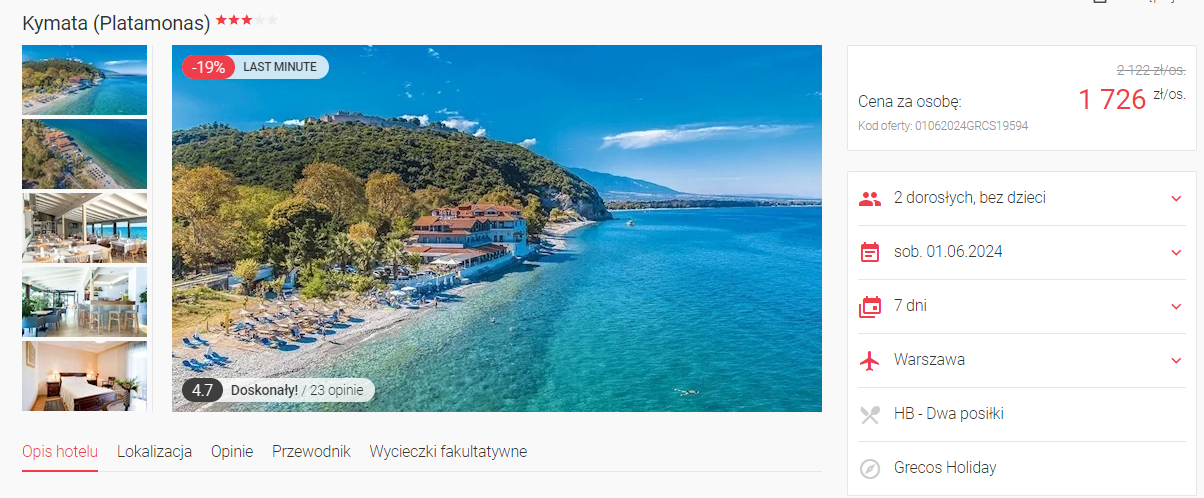Select the Wycieczki fakultatywne tab

[x=448, y=452]
